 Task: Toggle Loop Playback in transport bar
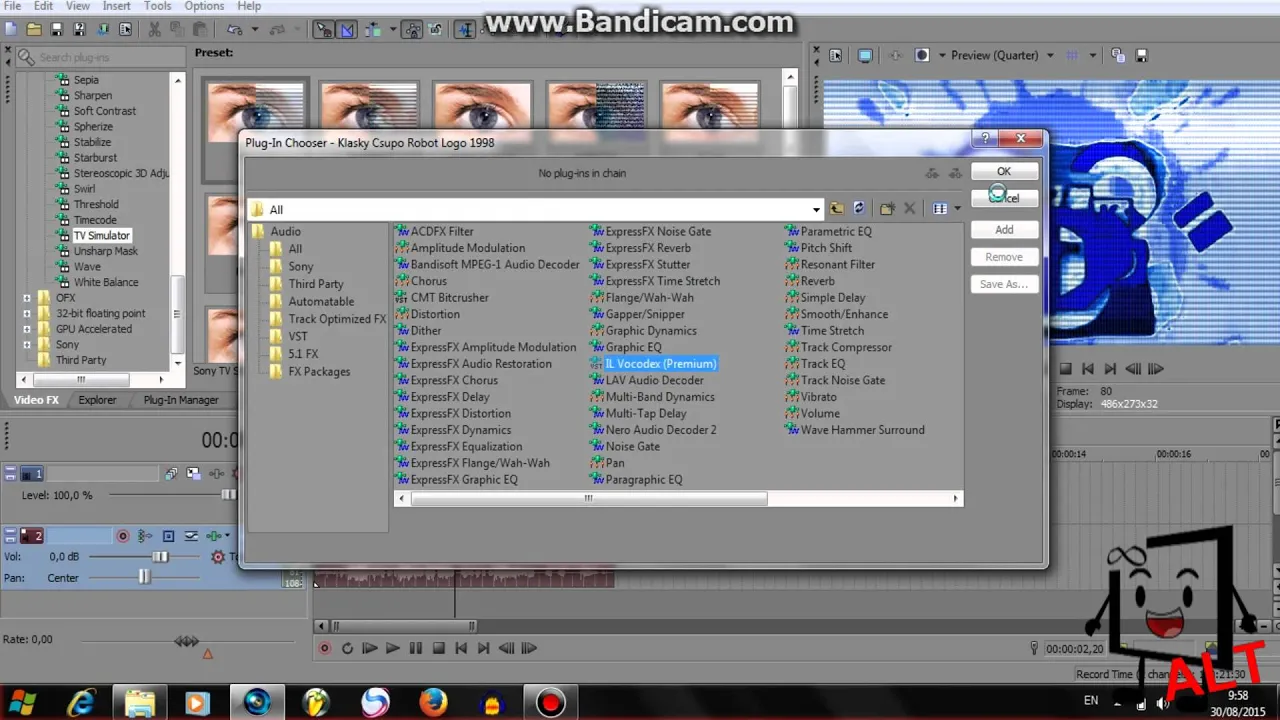[347, 648]
